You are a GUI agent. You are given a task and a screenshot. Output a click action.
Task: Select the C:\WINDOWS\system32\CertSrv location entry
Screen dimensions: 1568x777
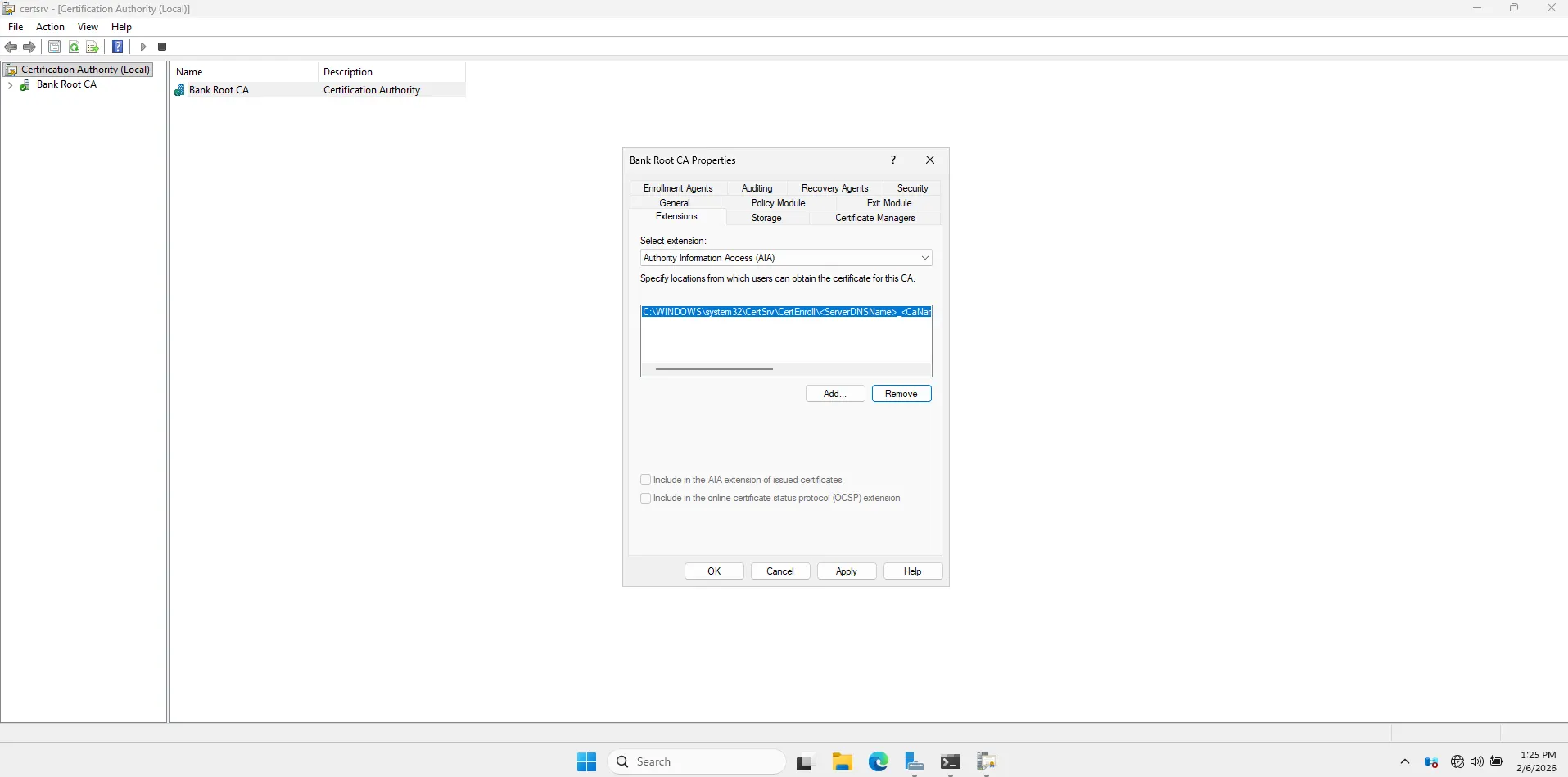[786, 312]
